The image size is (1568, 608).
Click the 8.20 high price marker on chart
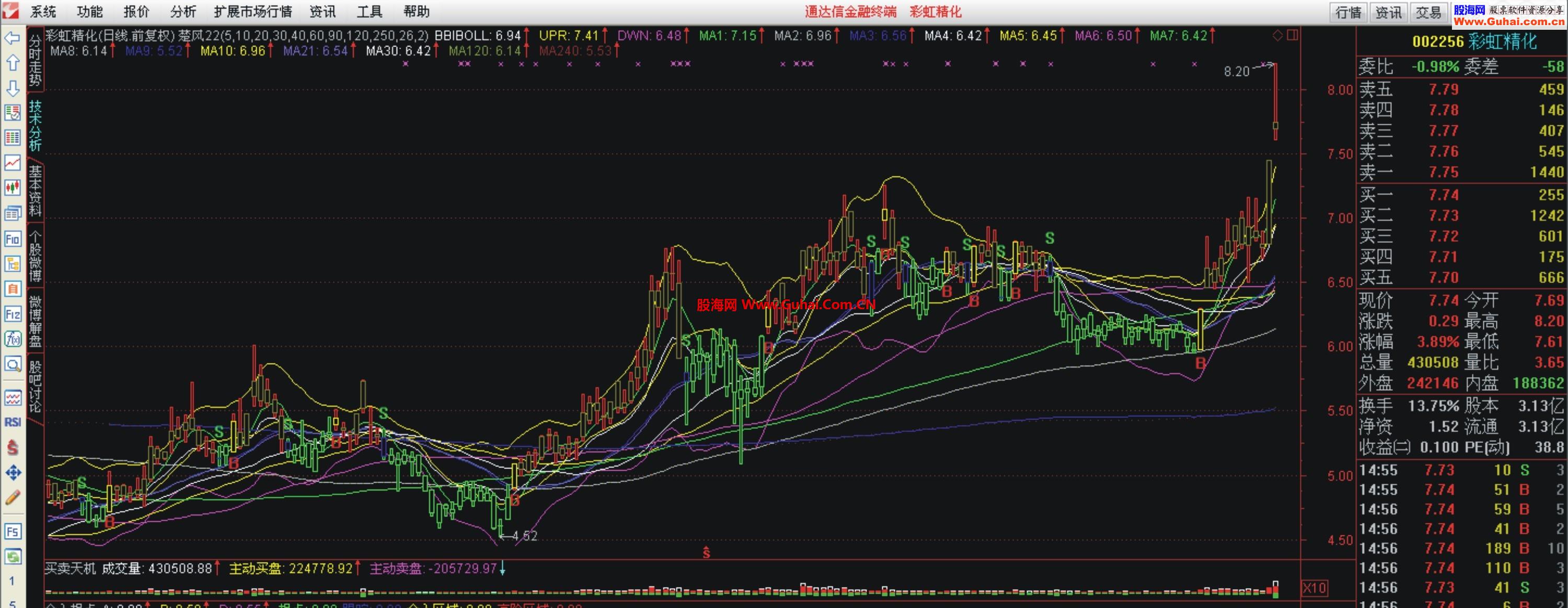(1236, 71)
